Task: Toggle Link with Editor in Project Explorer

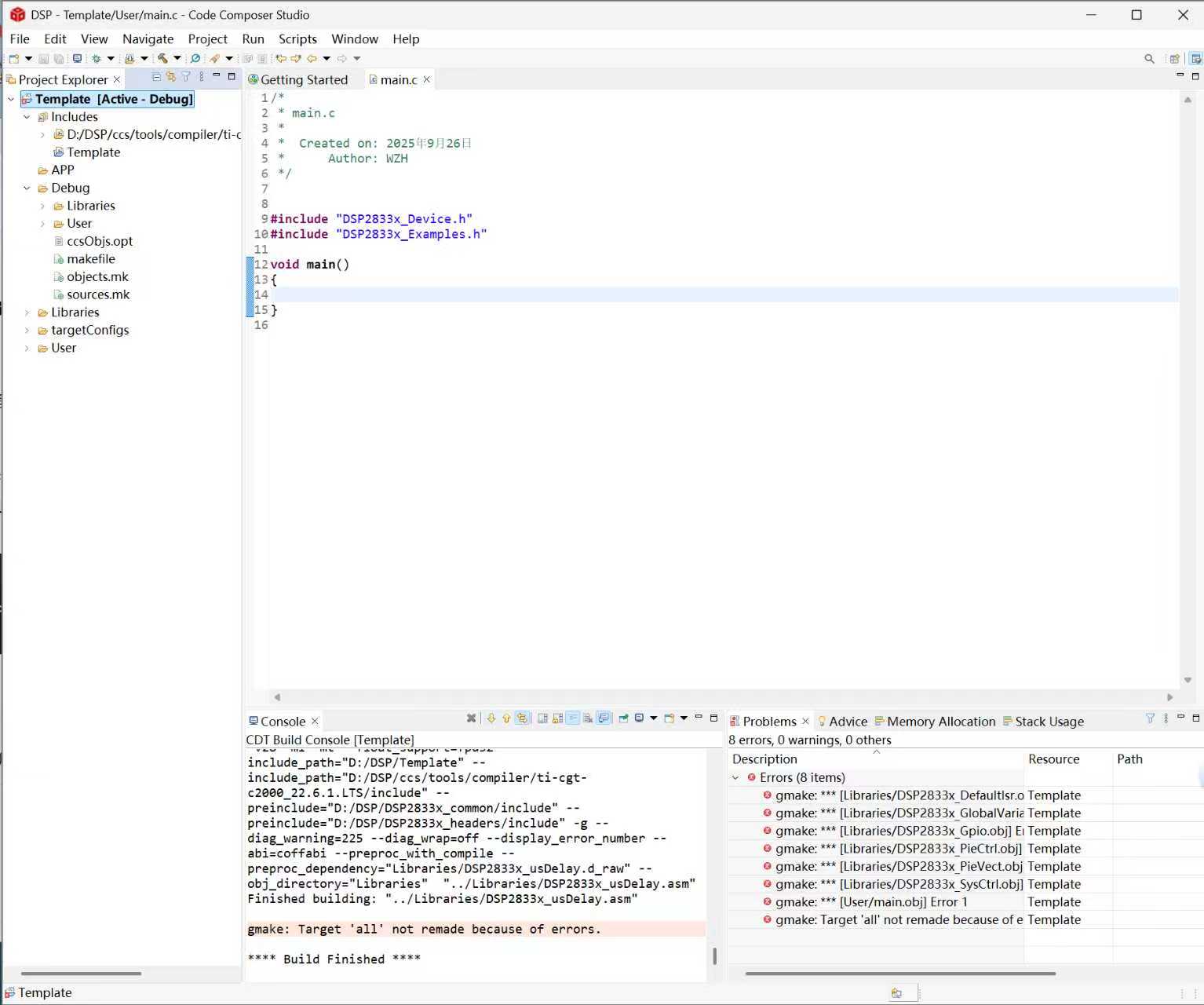Action: point(170,77)
